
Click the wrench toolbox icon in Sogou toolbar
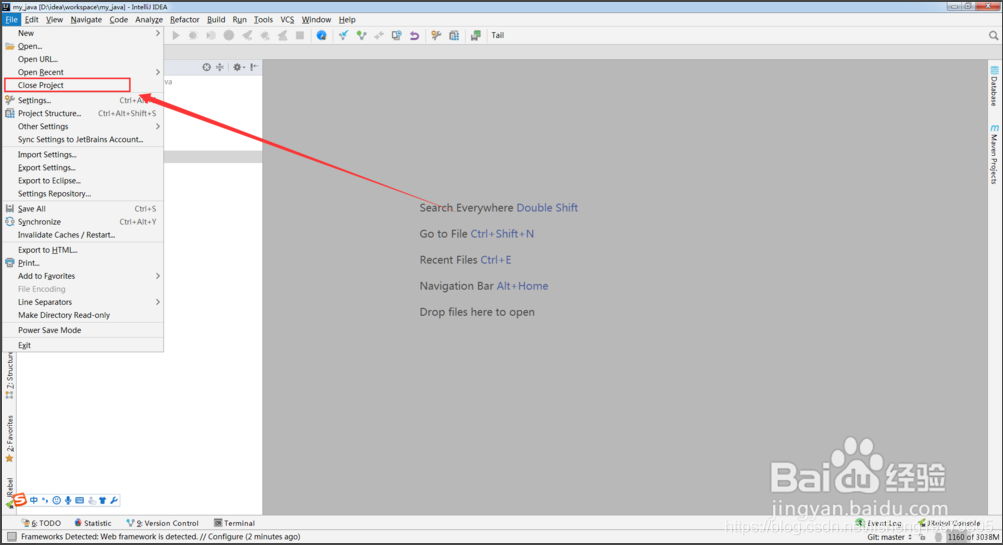[114, 500]
